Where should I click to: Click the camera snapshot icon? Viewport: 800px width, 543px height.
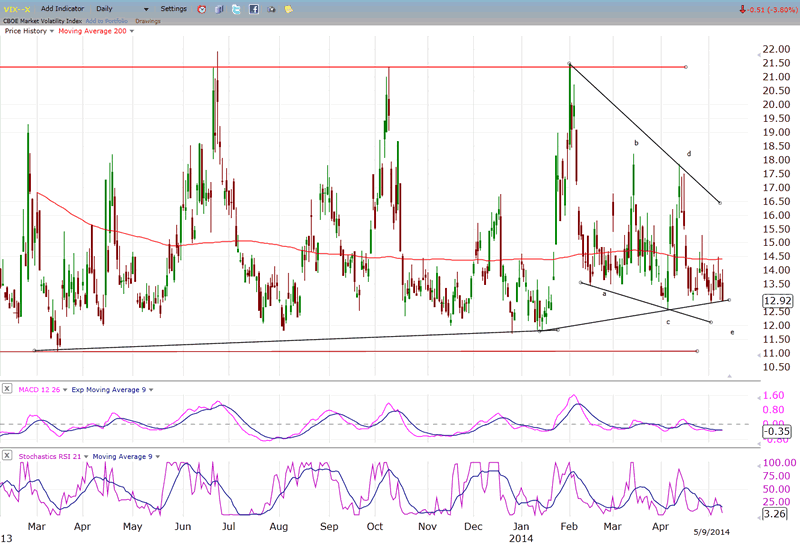click(x=271, y=9)
